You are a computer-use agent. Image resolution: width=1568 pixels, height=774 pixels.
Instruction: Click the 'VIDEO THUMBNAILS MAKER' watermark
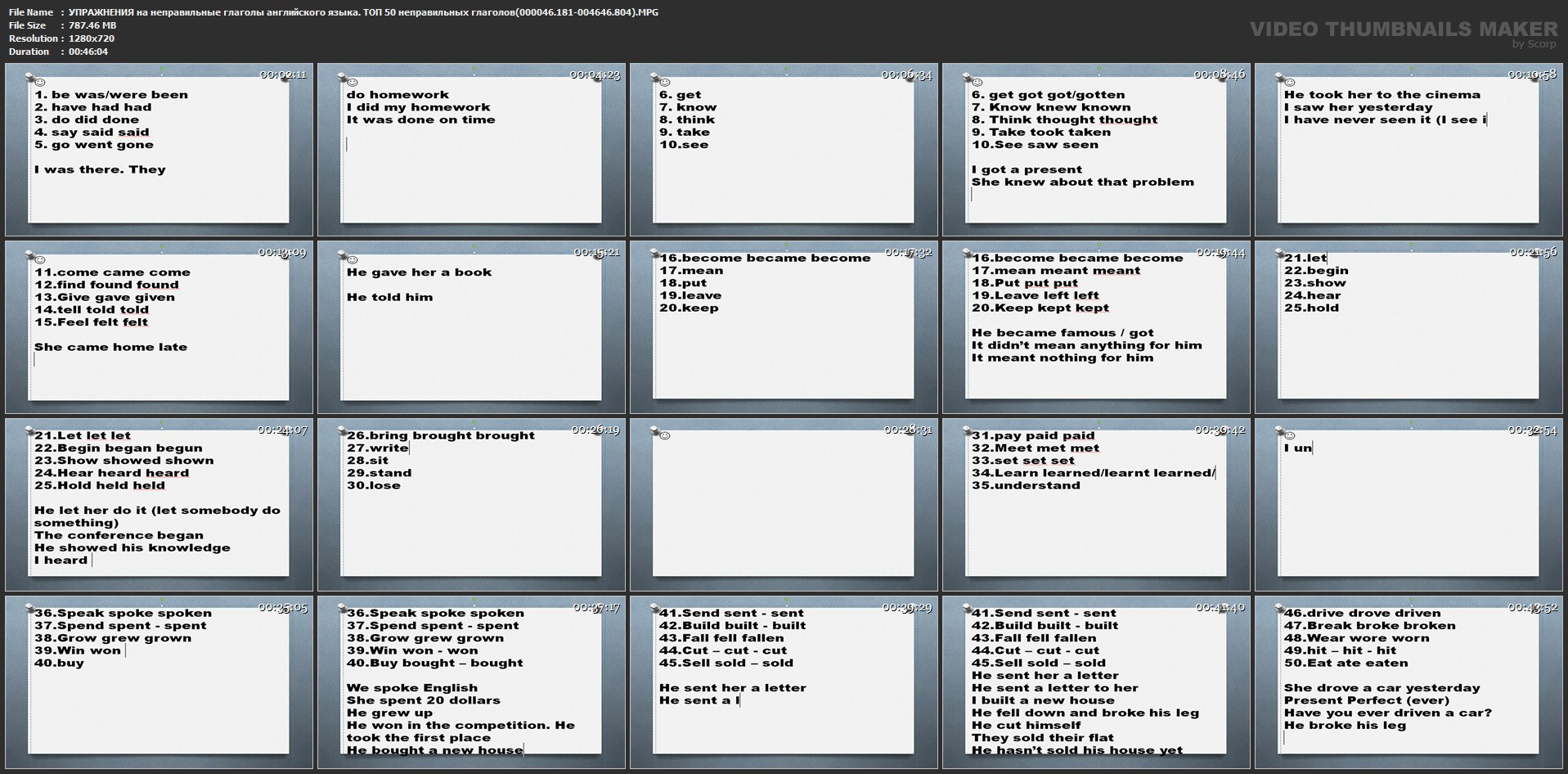tap(1403, 29)
